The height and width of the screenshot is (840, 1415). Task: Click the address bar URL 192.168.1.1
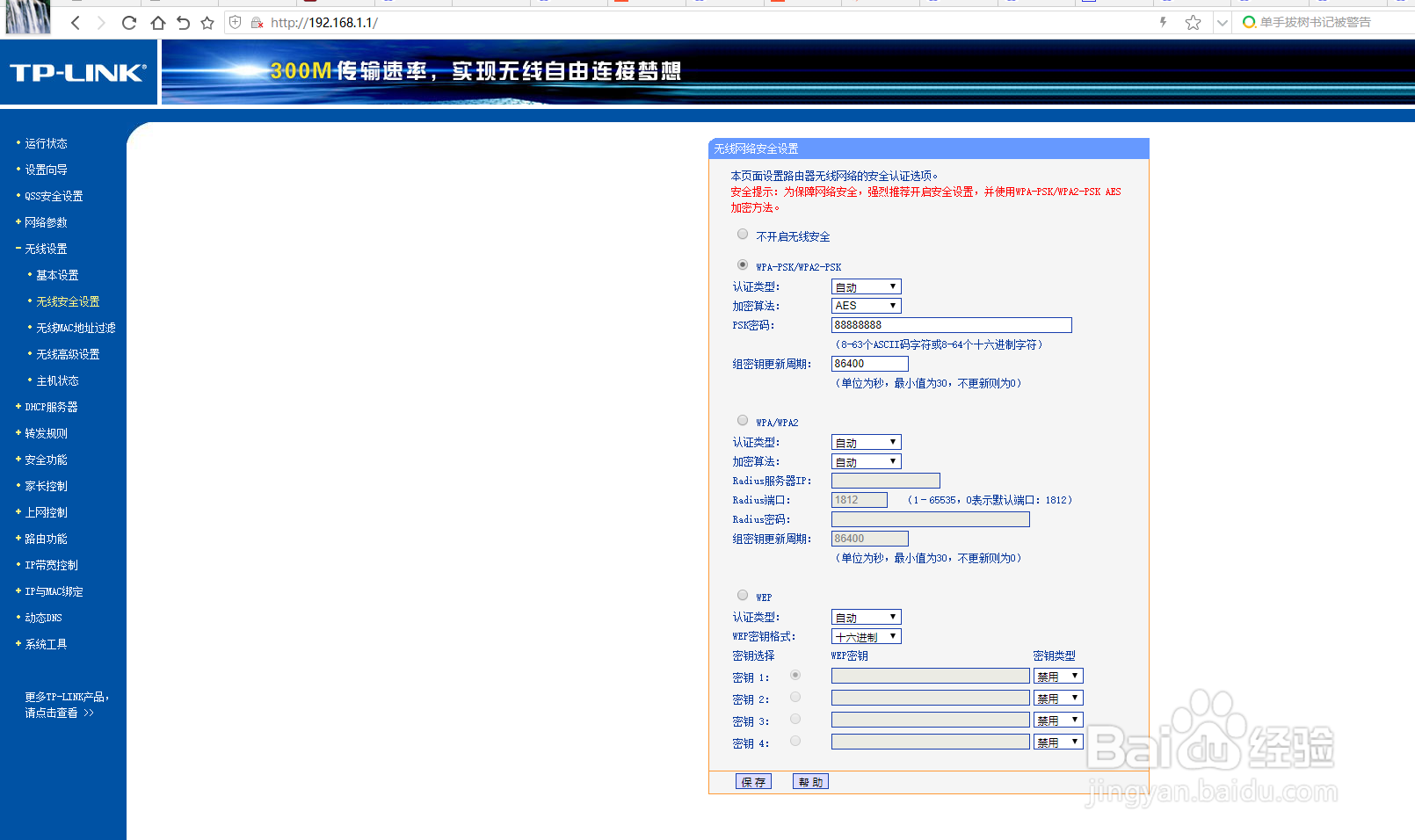(x=324, y=23)
